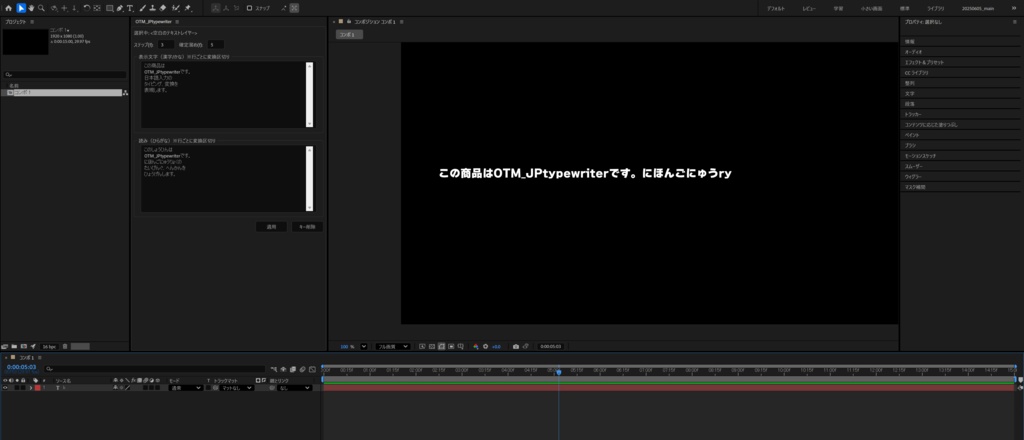The height and width of the screenshot is (440, 1024).
Task: Click the Project panel search field
Action: [x=65, y=74]
